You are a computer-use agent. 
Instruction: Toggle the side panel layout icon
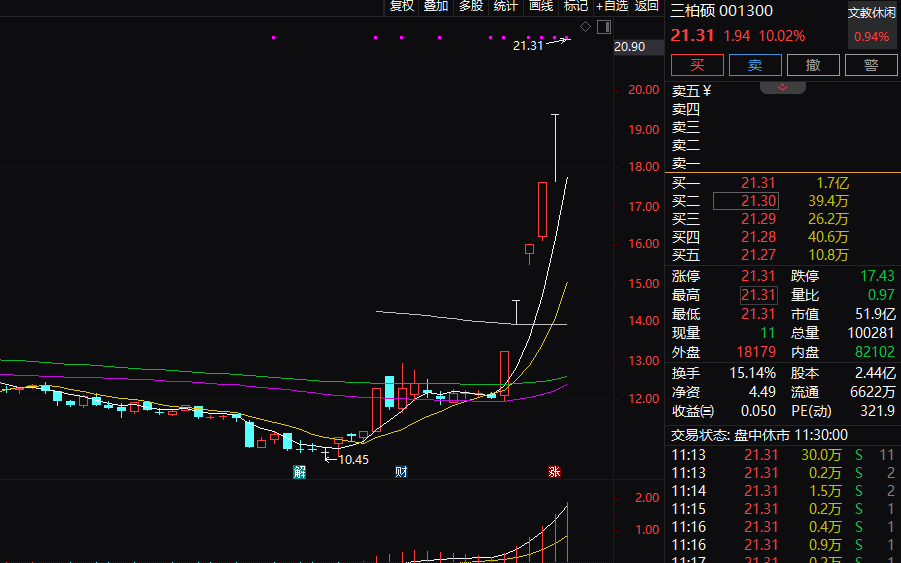[x=604, y=27]
